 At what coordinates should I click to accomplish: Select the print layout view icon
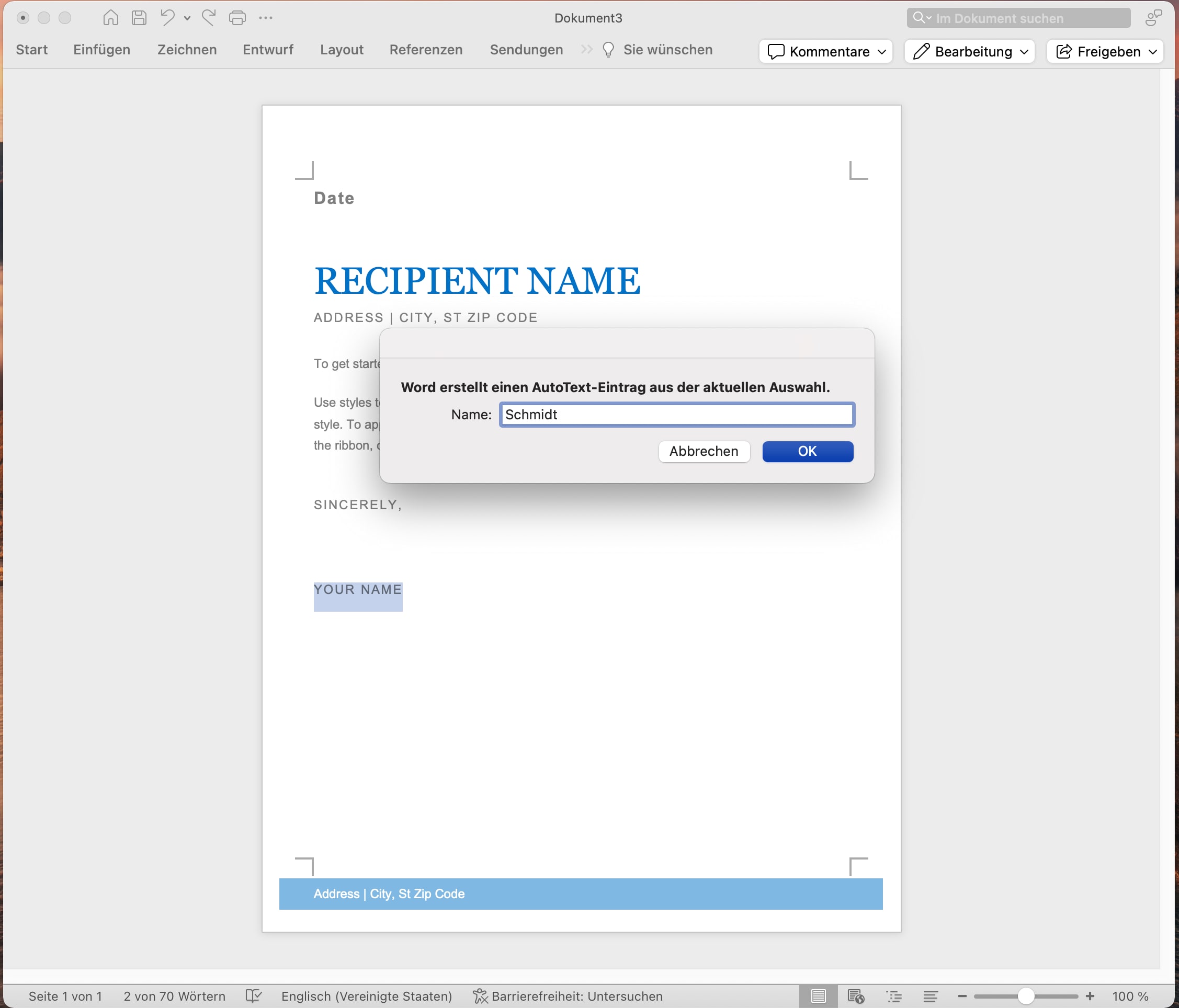[x=818, y=996]
